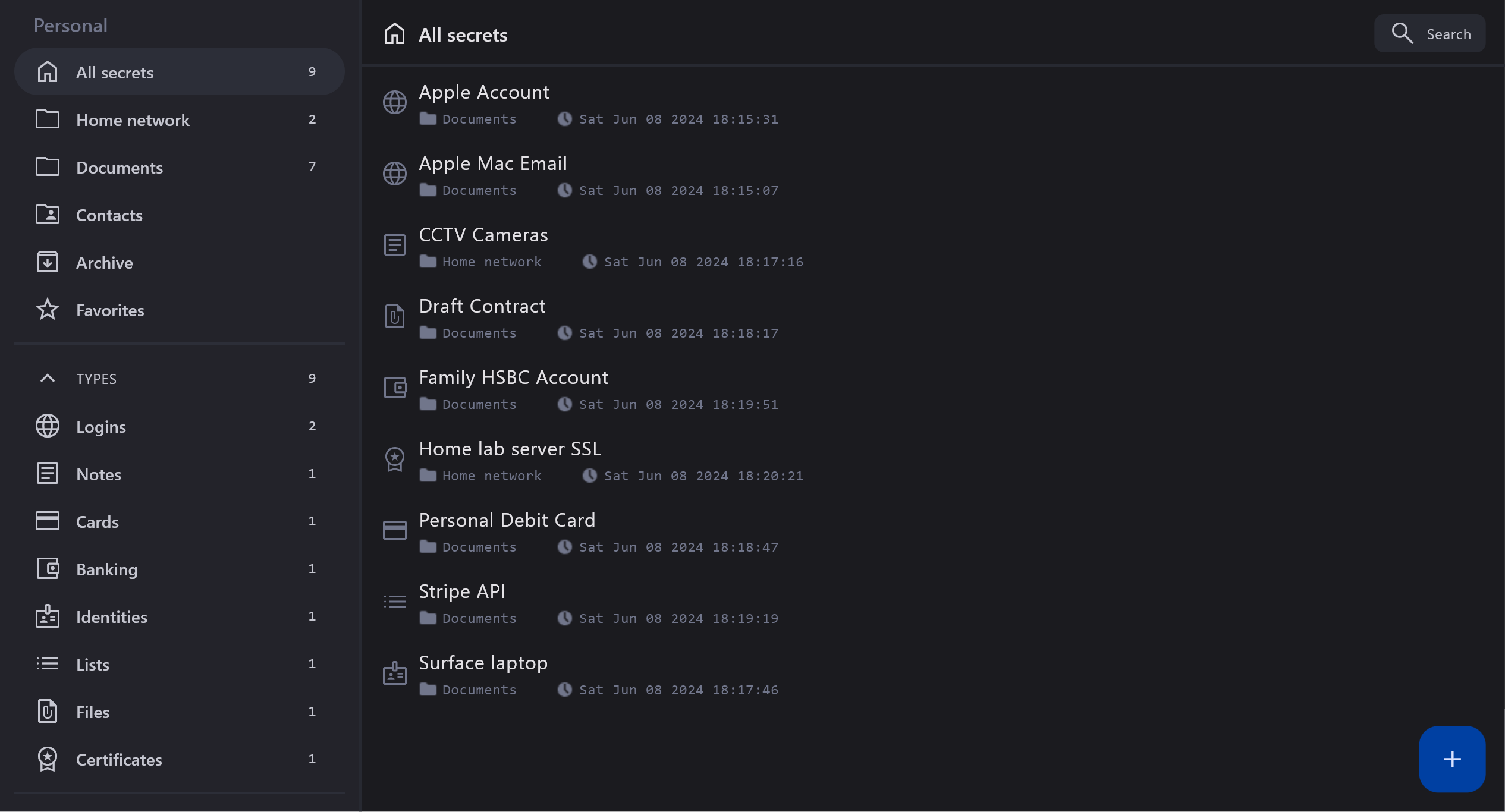Screen dimensions: 1505x812
Task: Click the card icon for Personal Debit Card
Action: click(394, 530)
